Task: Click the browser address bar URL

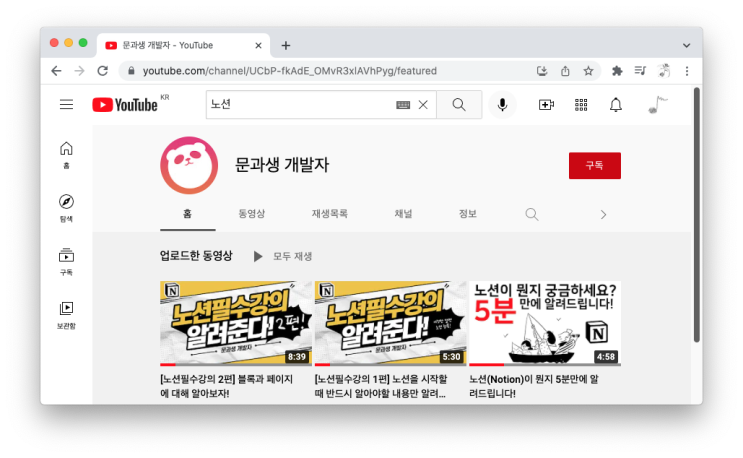Action: tap(290, 71)
